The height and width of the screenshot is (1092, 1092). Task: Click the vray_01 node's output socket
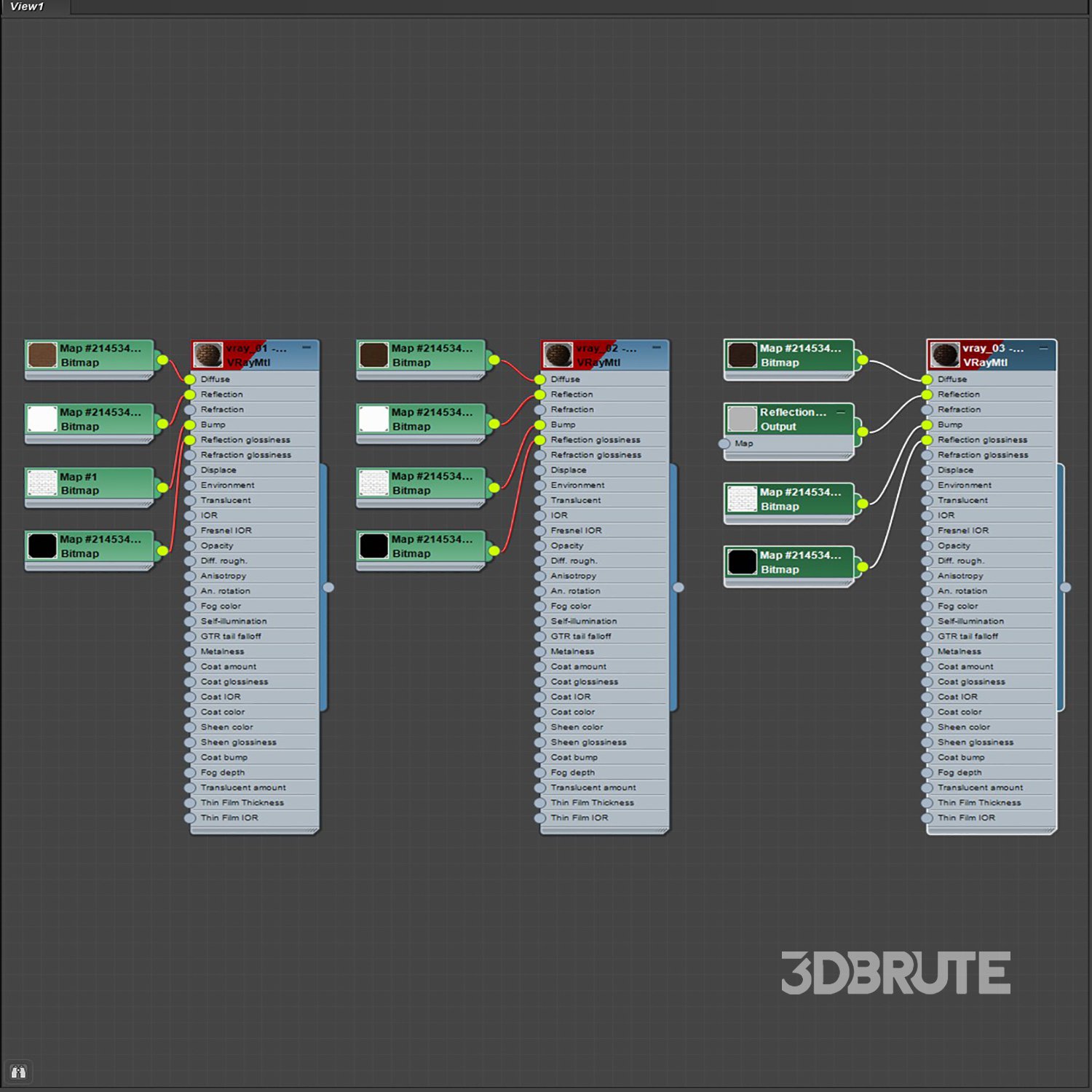(328, 587)
